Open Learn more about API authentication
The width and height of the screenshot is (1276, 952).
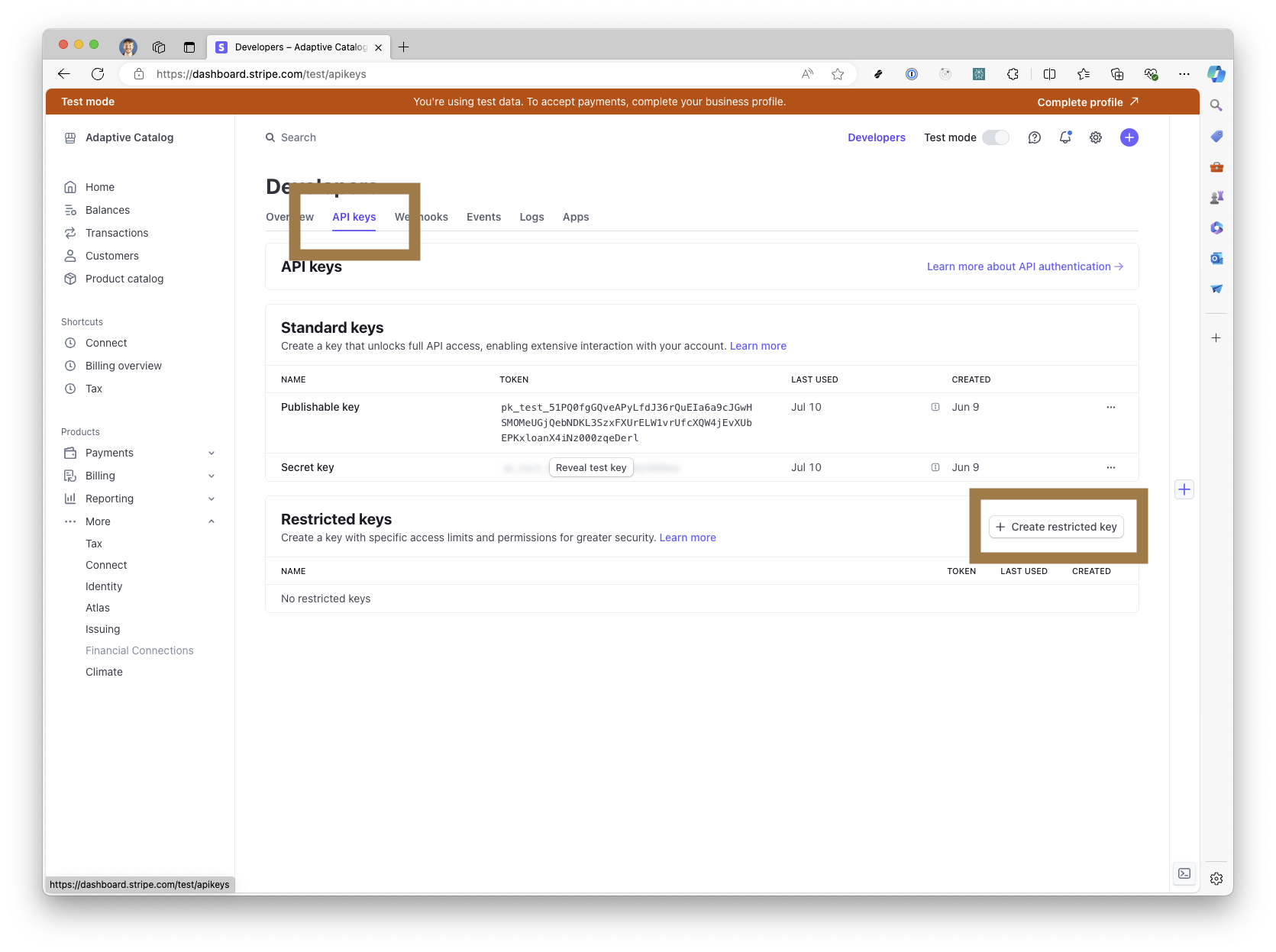click(x=1025, y=266)
